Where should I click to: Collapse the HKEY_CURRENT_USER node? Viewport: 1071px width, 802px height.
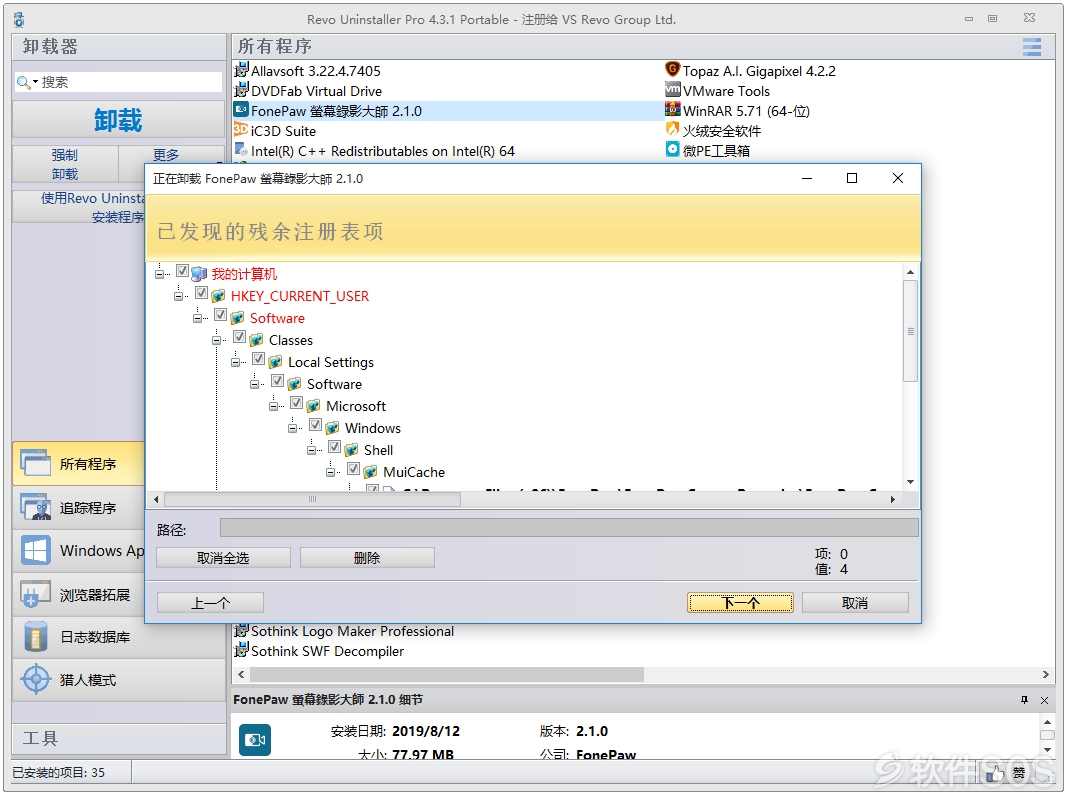178,296
